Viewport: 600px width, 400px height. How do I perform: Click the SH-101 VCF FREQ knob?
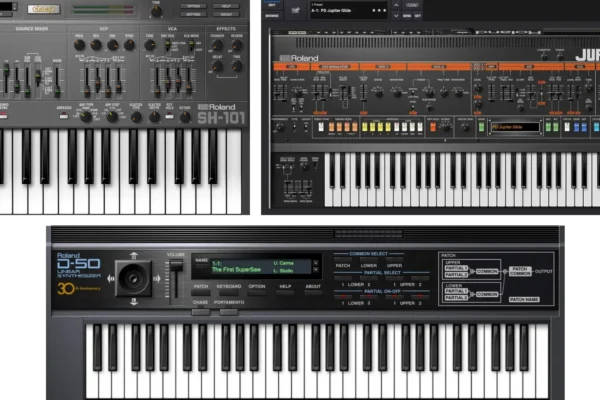(x=79, y=45)
